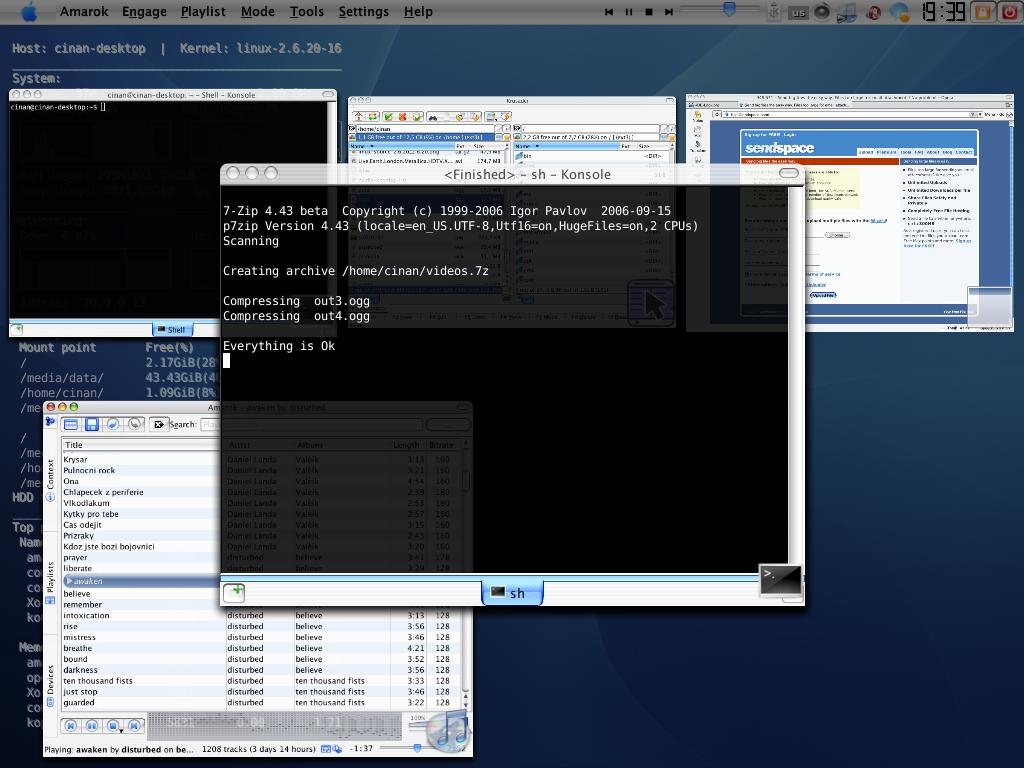
Task: Select the track 'mistress'
Action: click(79, 637)
